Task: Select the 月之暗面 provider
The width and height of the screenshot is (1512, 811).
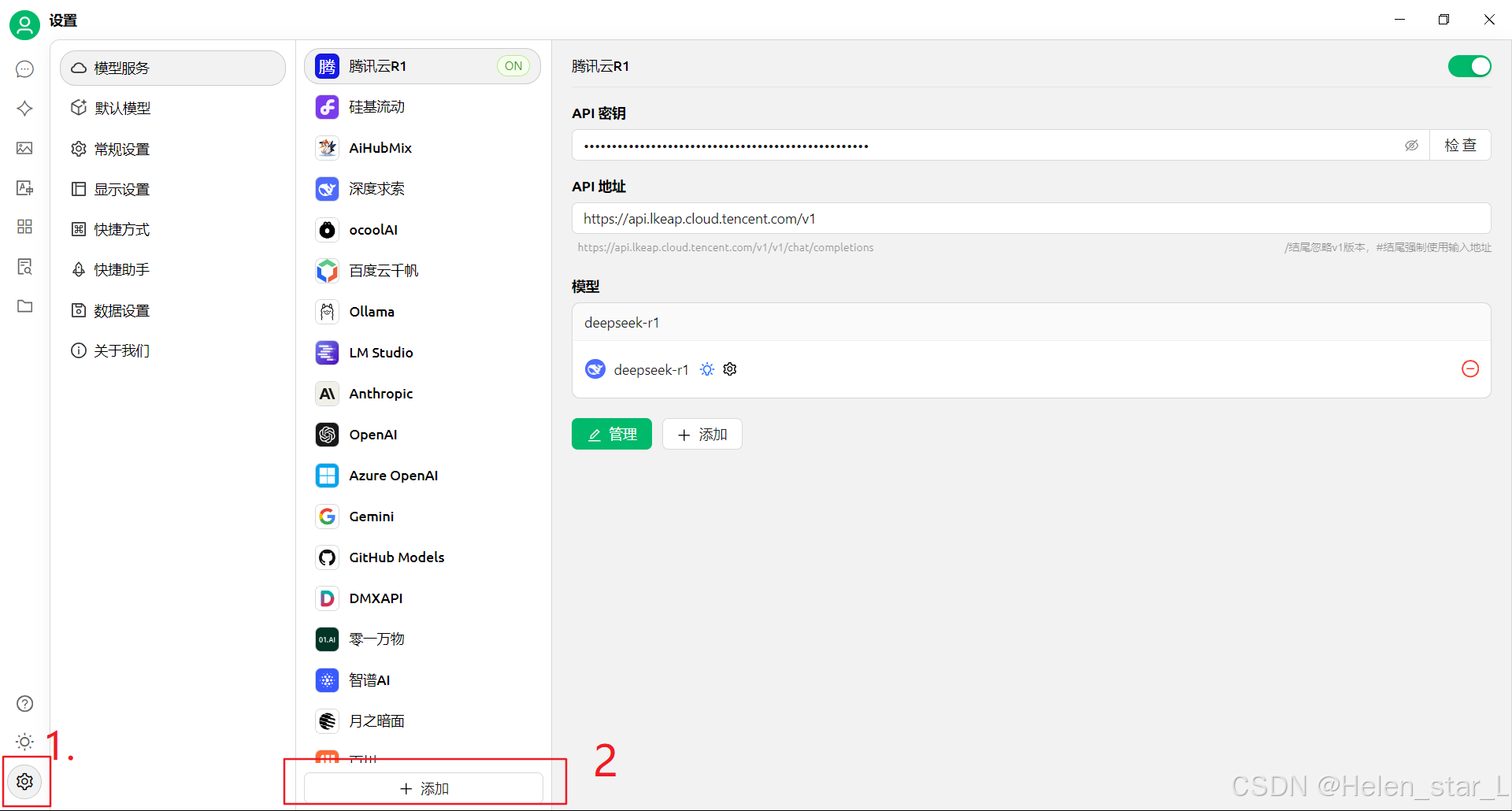Action: (422, 721)
